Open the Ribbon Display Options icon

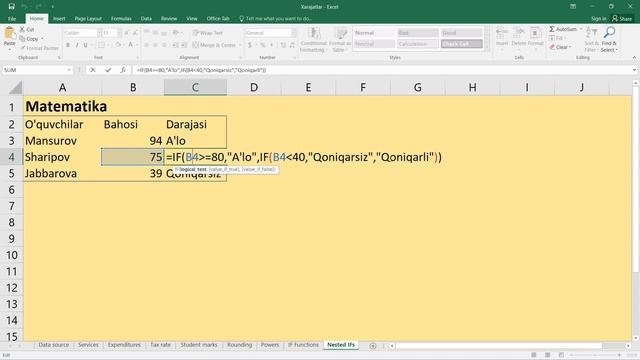573,7
